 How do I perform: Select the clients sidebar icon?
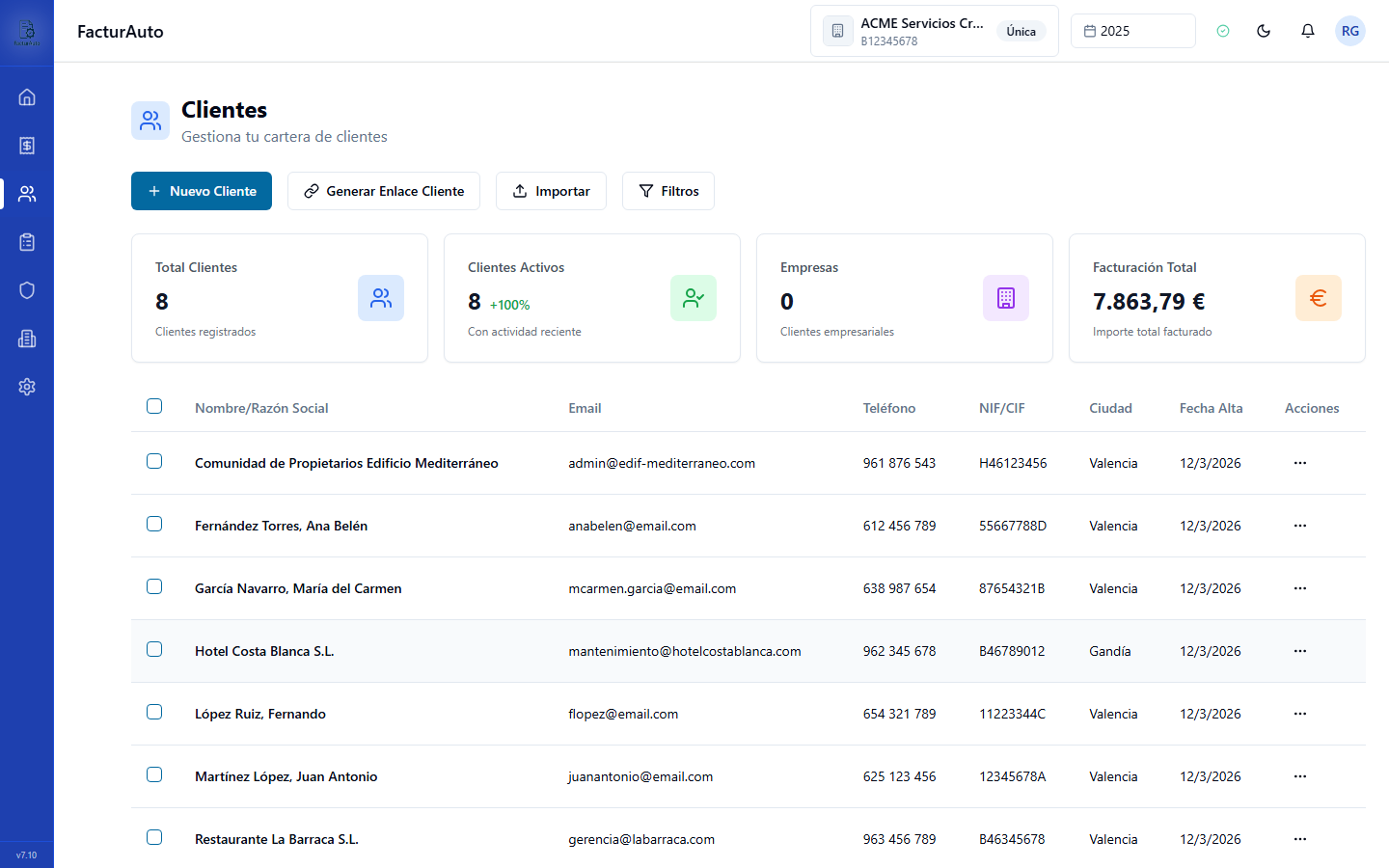tap(27, 194)
